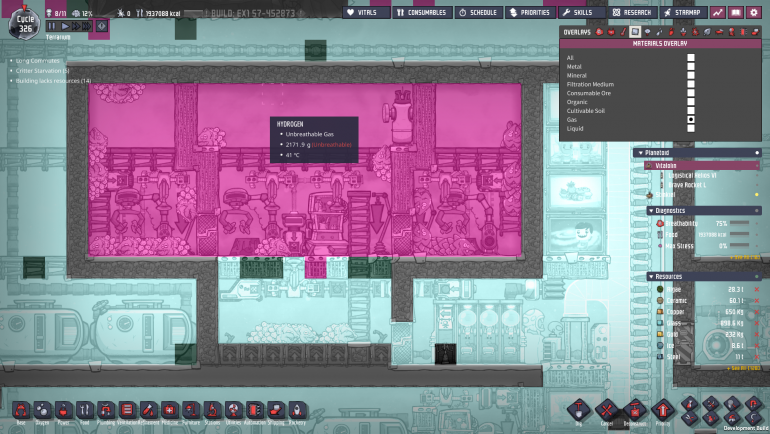Select the Brave Rocket L entry
The height and width of the screenshot is (434, 770).
pos(686,185)
